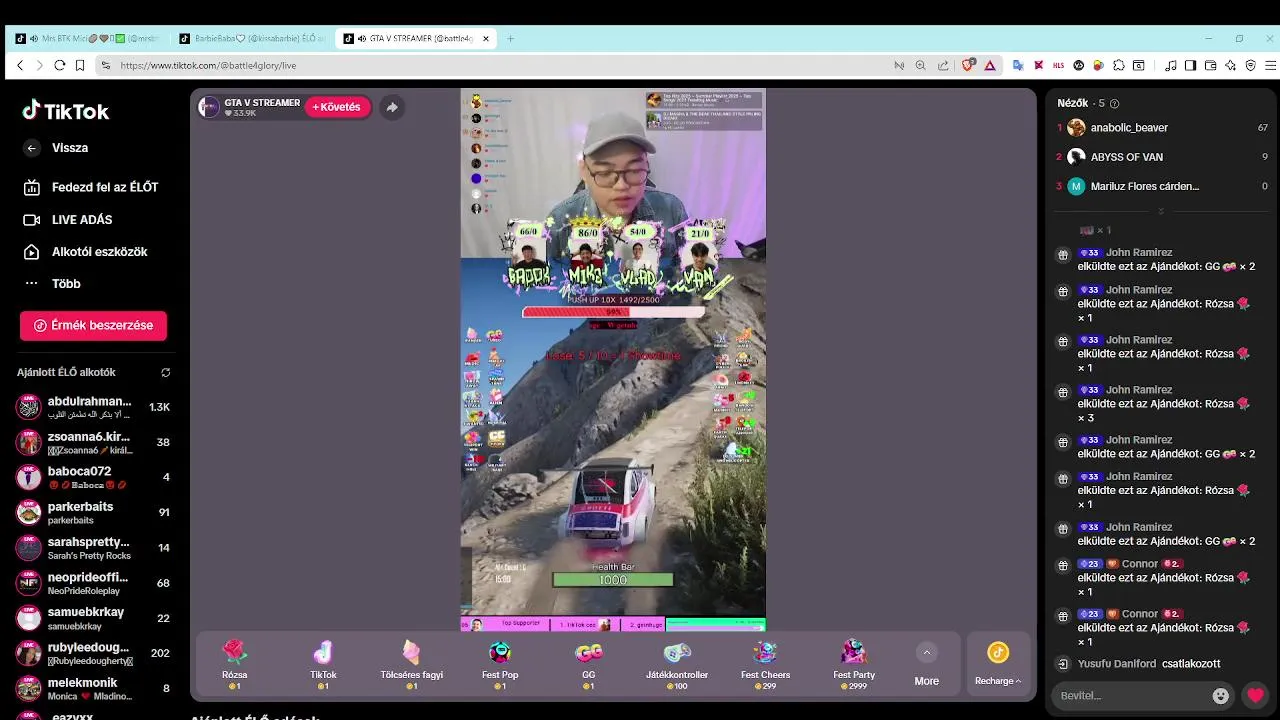Screen dimensions: 1280x720
Task: Send a heart like
Action: click(x=1256, y=695)
